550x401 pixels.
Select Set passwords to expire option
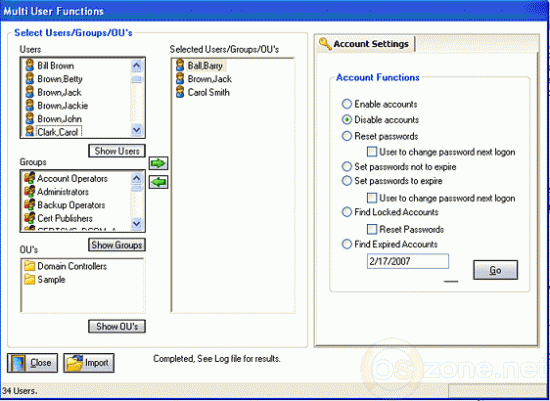click(x=347, y=181)
